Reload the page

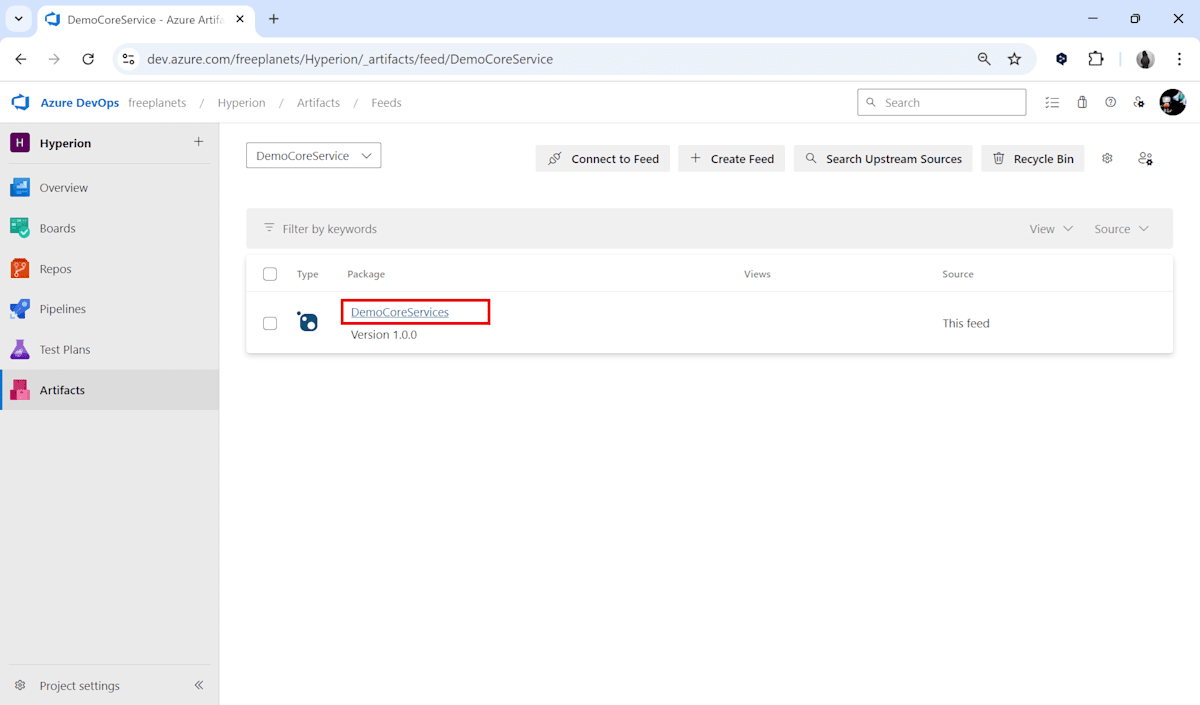[x=88, y=59]
